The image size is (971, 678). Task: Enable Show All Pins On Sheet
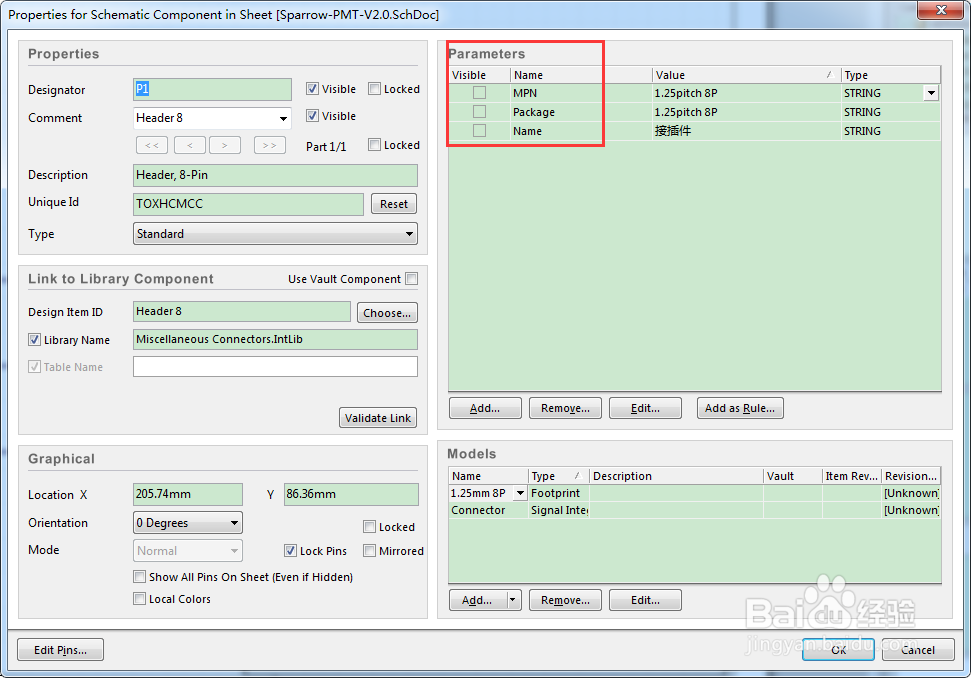coord(140,576)
